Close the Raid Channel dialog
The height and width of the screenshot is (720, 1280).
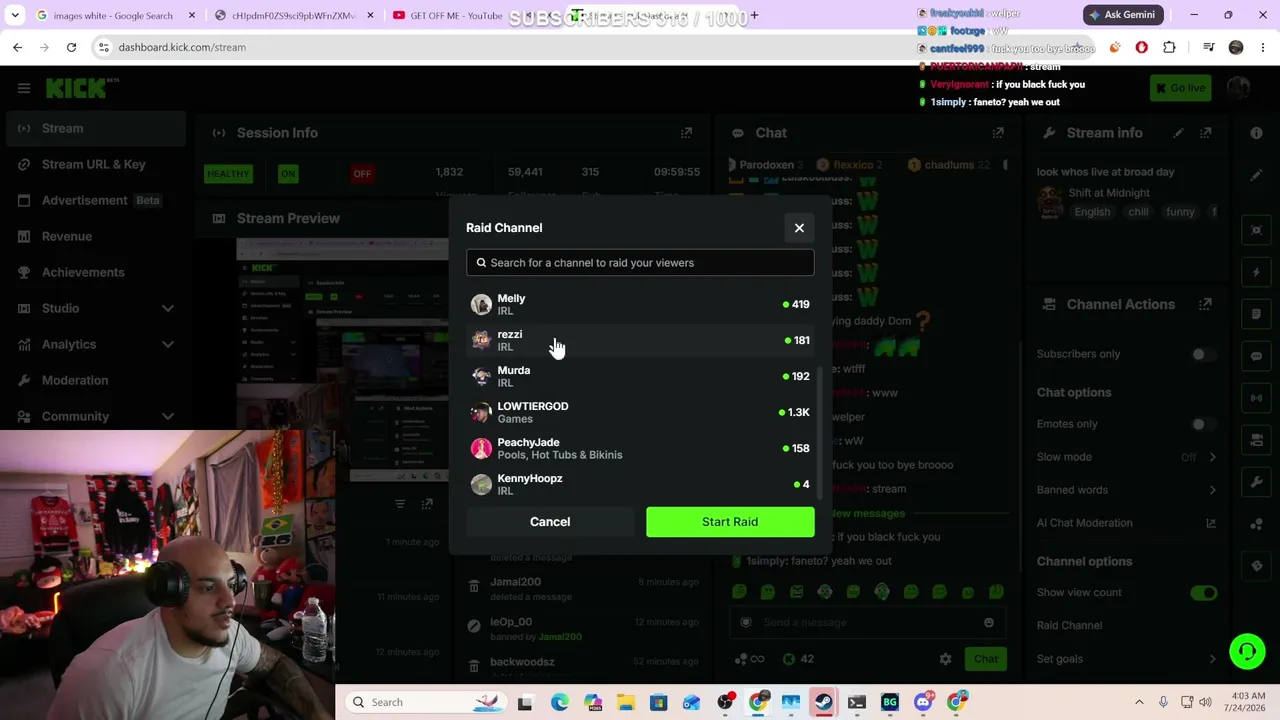pyautogui.click(x=799, y=228)
